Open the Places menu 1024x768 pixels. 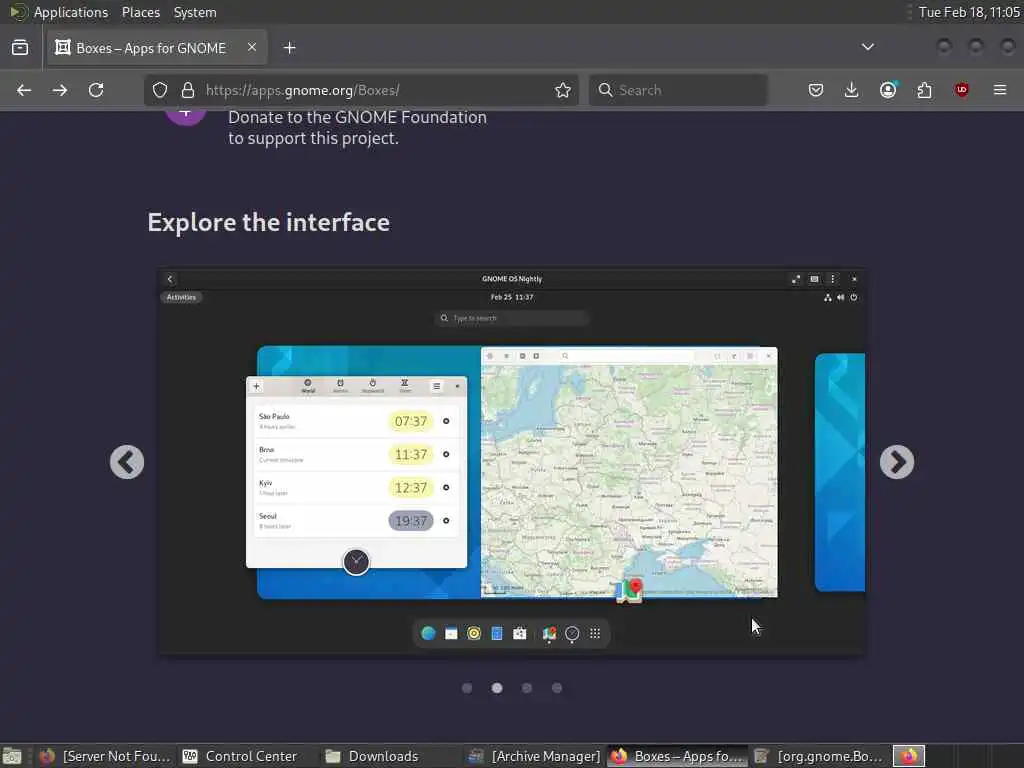[x=141, y=12]
